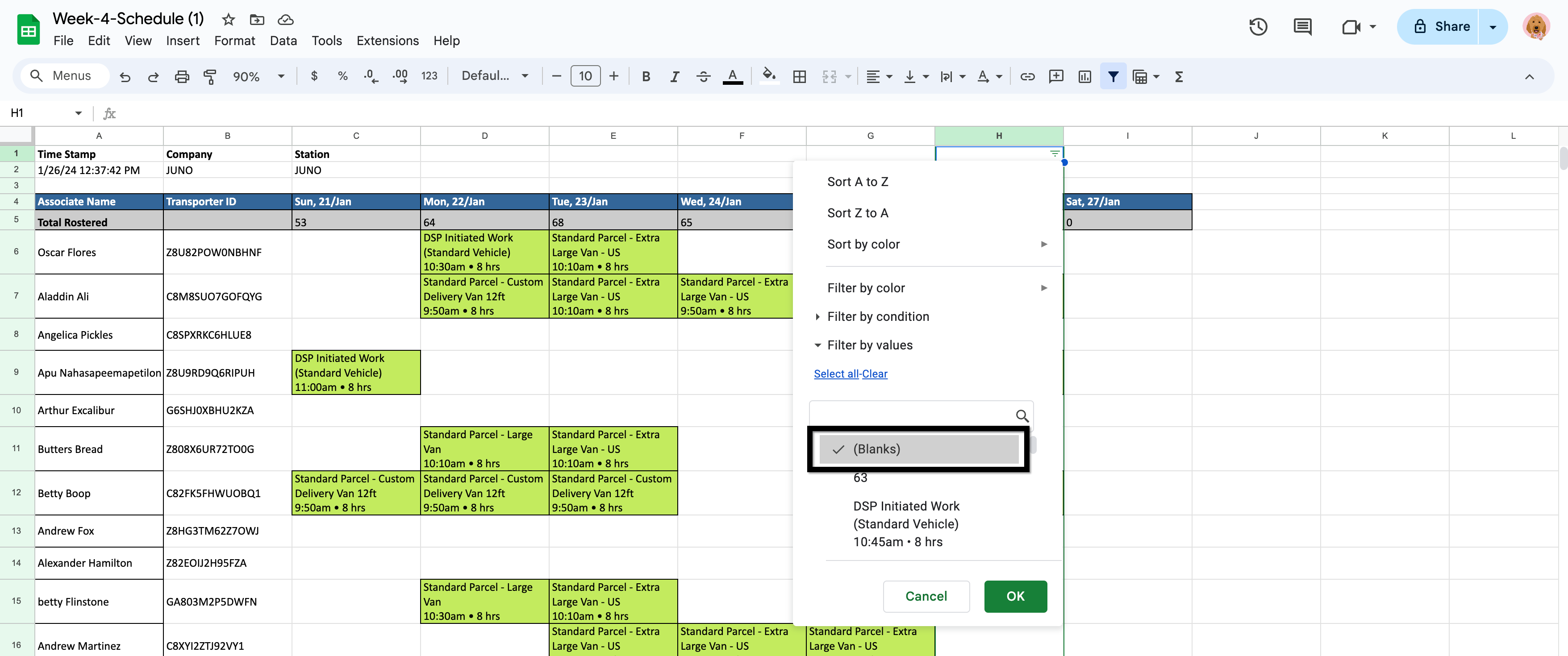This screenshot has height=656, width=1568.
Task: Click the Select all link
Action: point(836,374)
